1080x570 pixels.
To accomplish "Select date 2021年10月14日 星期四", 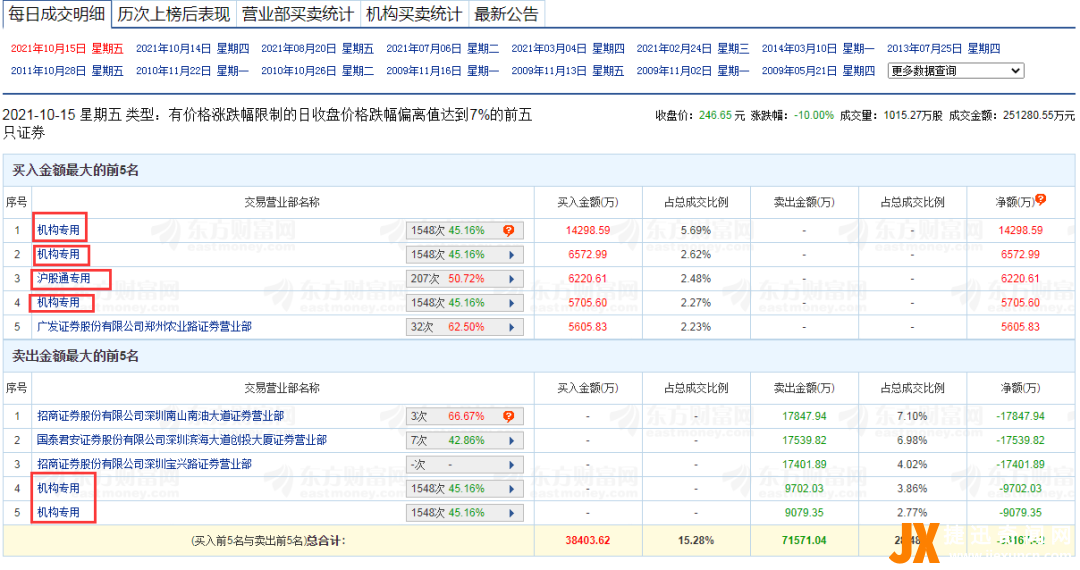I will tap(192, 49).
